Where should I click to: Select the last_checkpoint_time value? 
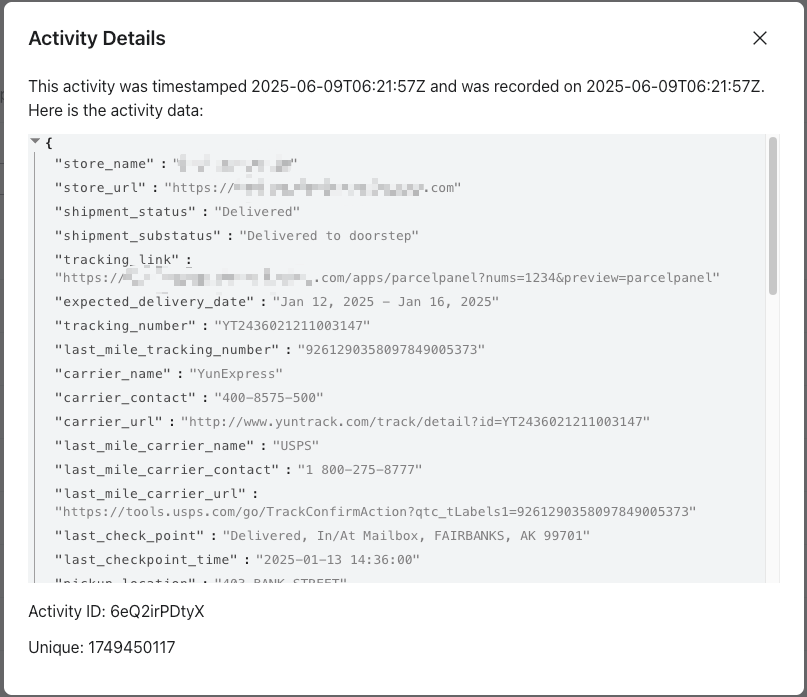(338, 560)
